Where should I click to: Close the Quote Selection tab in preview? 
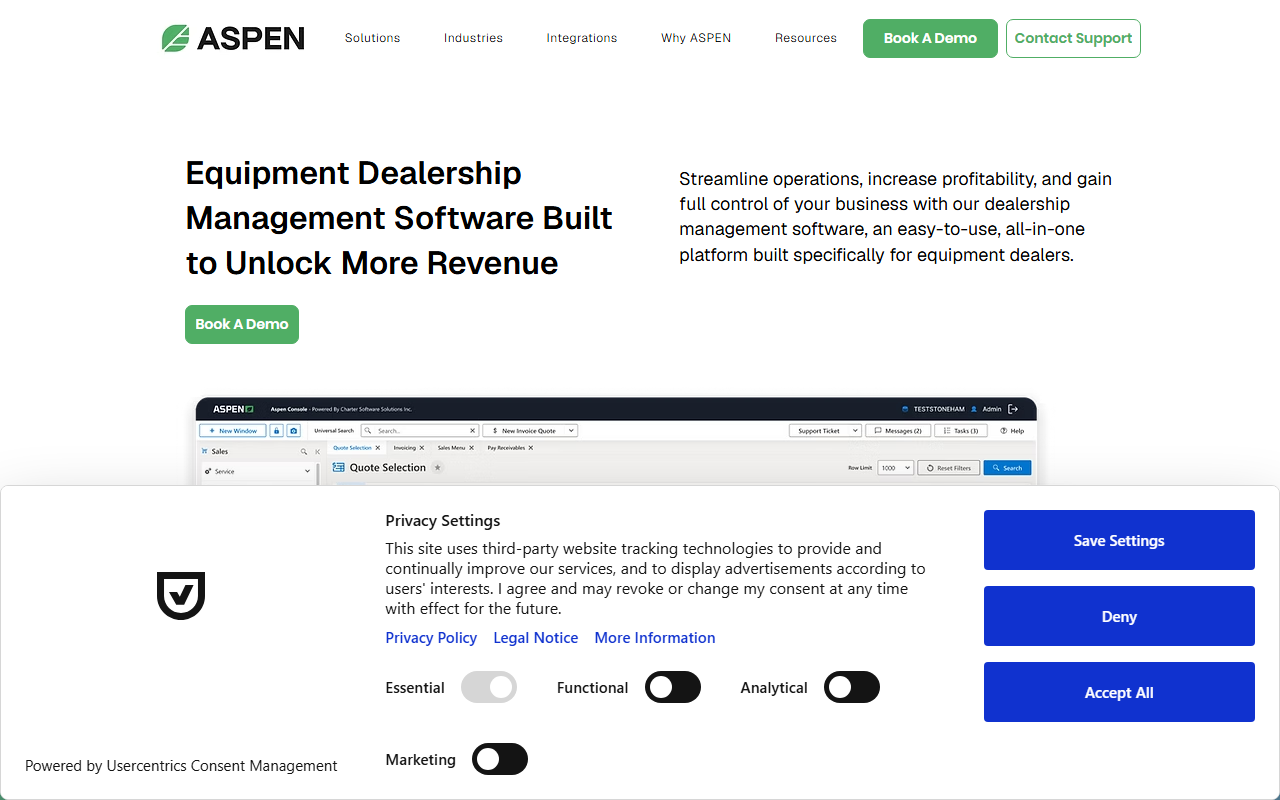point(378,448)
